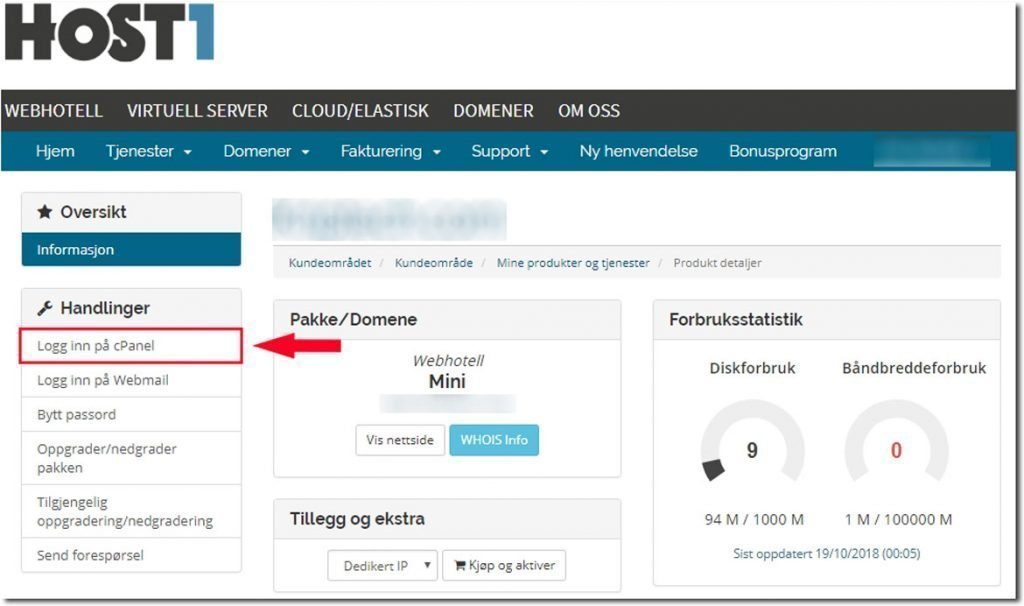Click the 94 M / 1000 M text
Viewport: 1024px width, 606px height.
click(x=754, y=520)
